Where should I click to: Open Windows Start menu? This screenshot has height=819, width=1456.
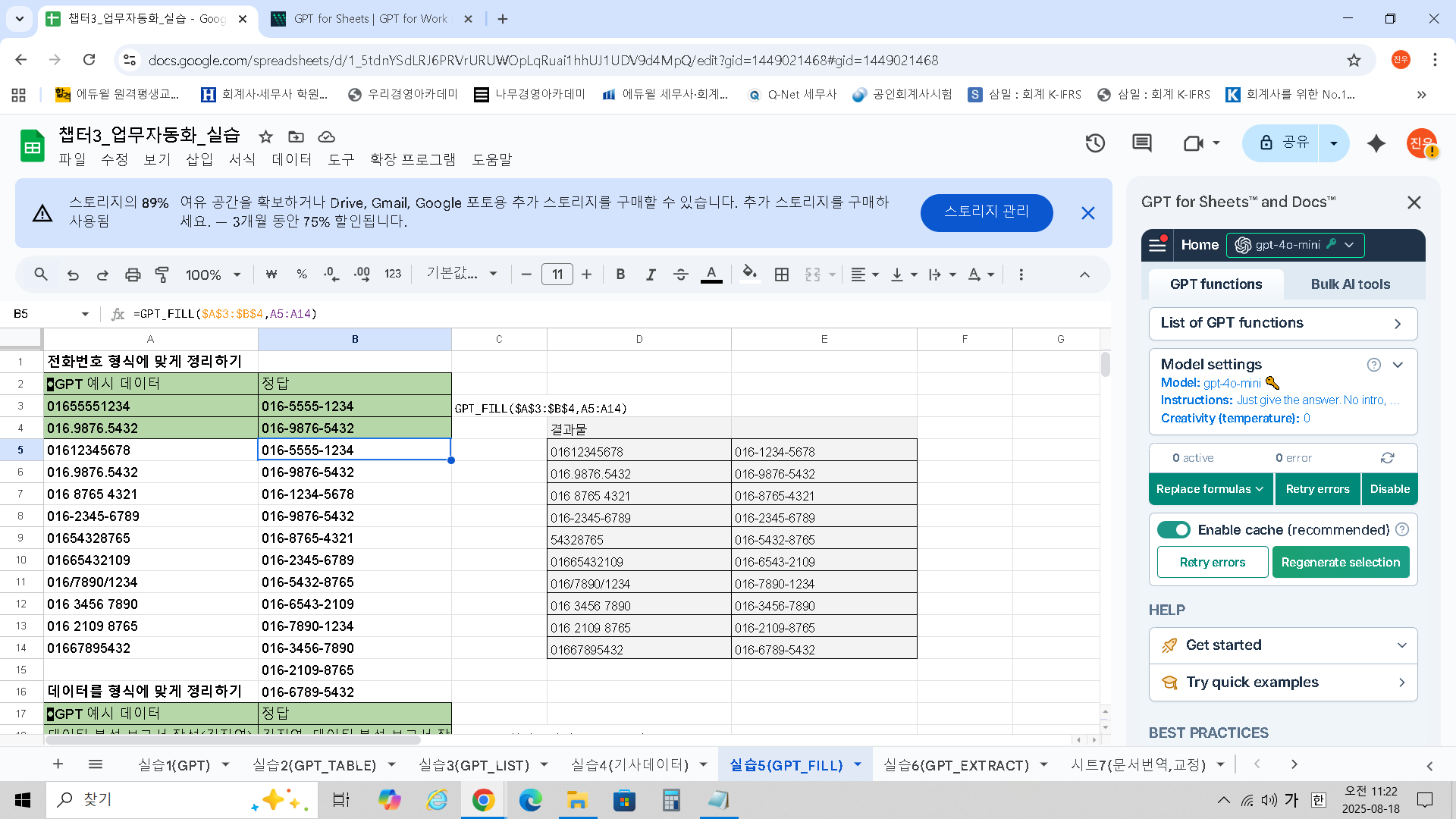point(23,800)
